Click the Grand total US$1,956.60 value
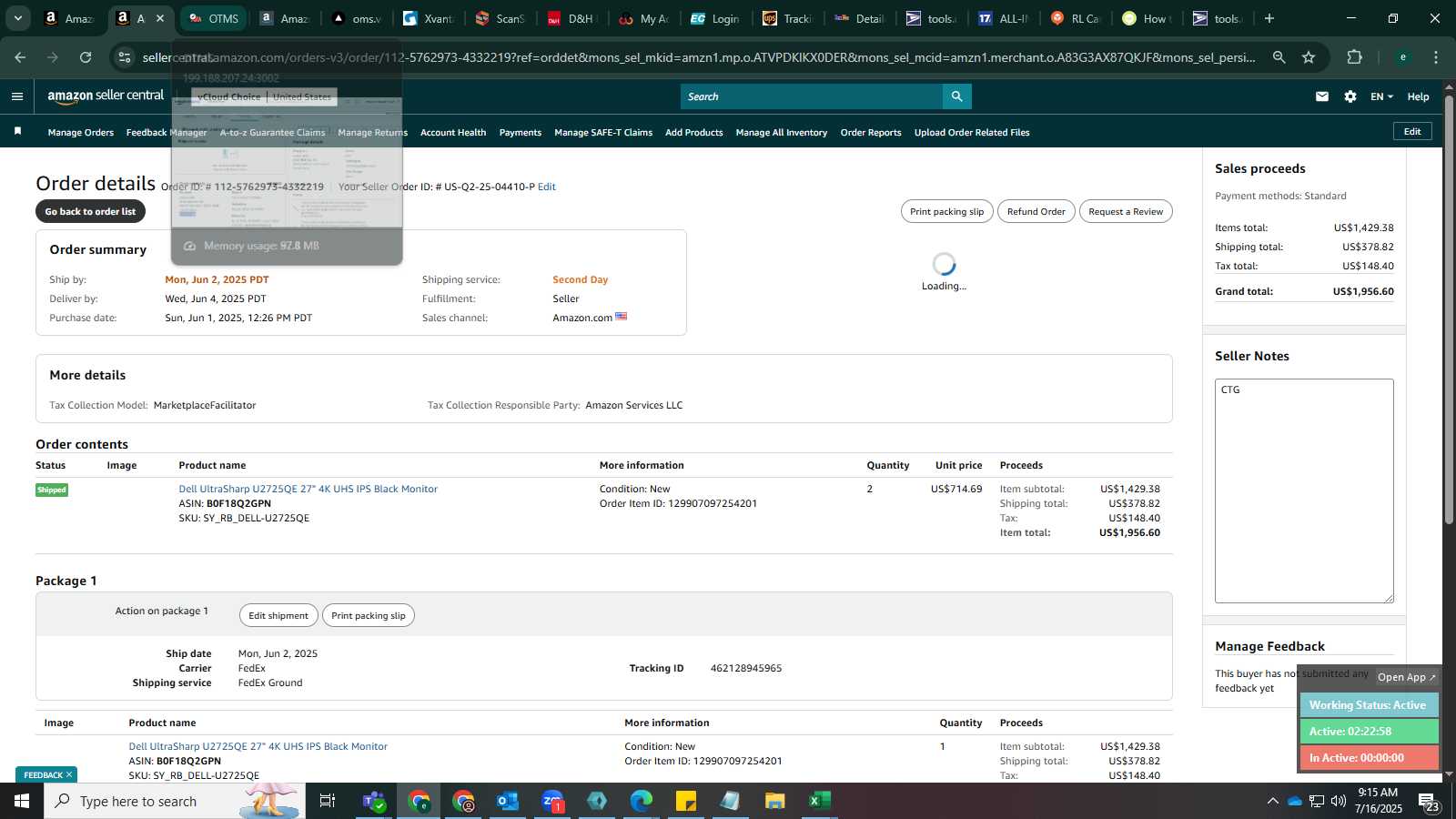Image resolution: width=1456 pixels, height=819 pixels. tap(1362, 291)
